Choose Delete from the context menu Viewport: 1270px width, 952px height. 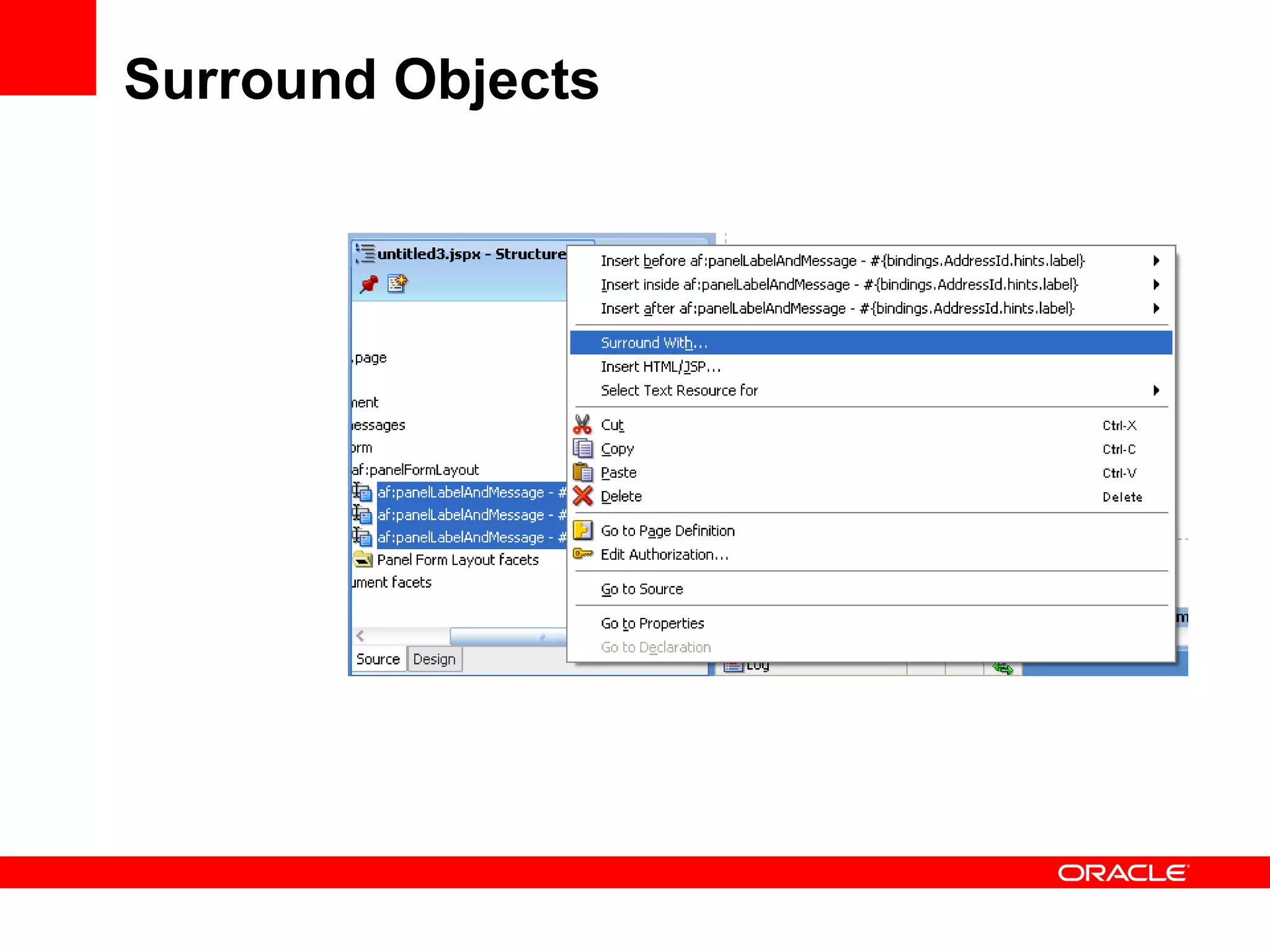(871, 496)
